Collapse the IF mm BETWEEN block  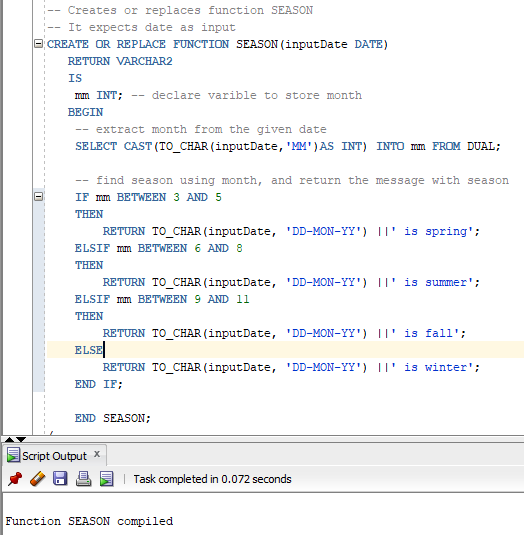(39, 197)
